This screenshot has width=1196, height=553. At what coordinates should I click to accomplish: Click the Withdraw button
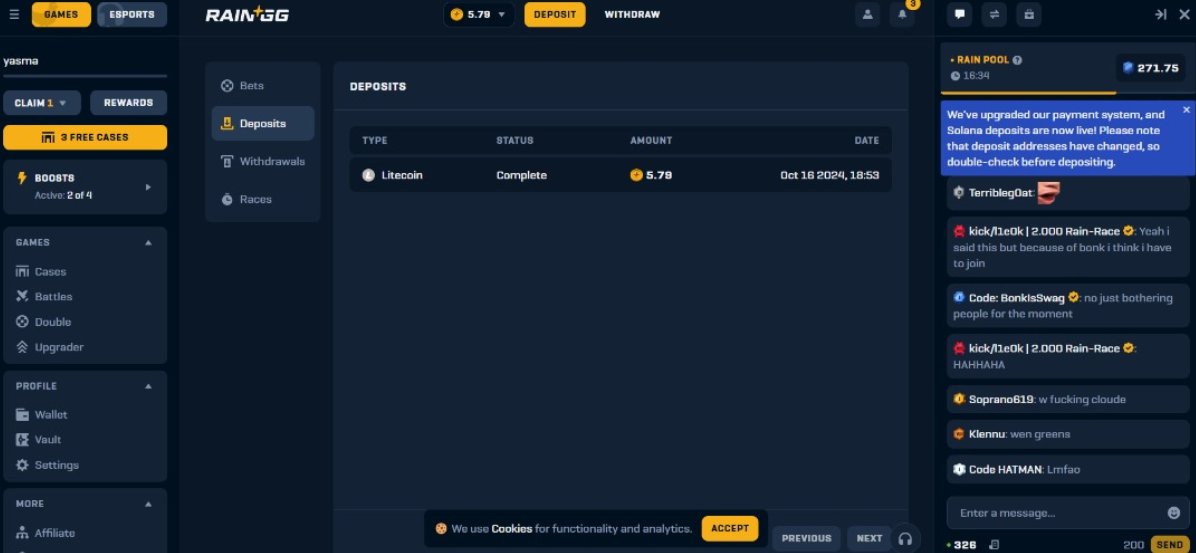(632, 14)
